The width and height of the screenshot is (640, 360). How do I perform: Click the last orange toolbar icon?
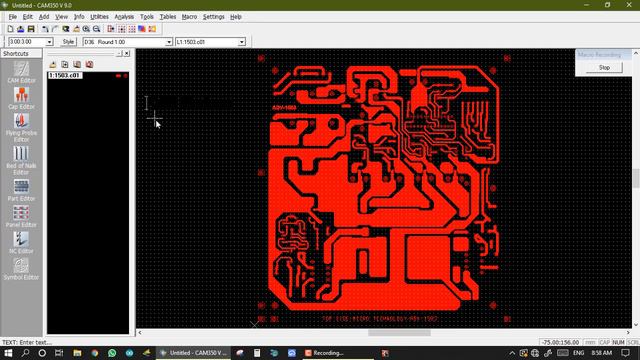coord(152,29)
